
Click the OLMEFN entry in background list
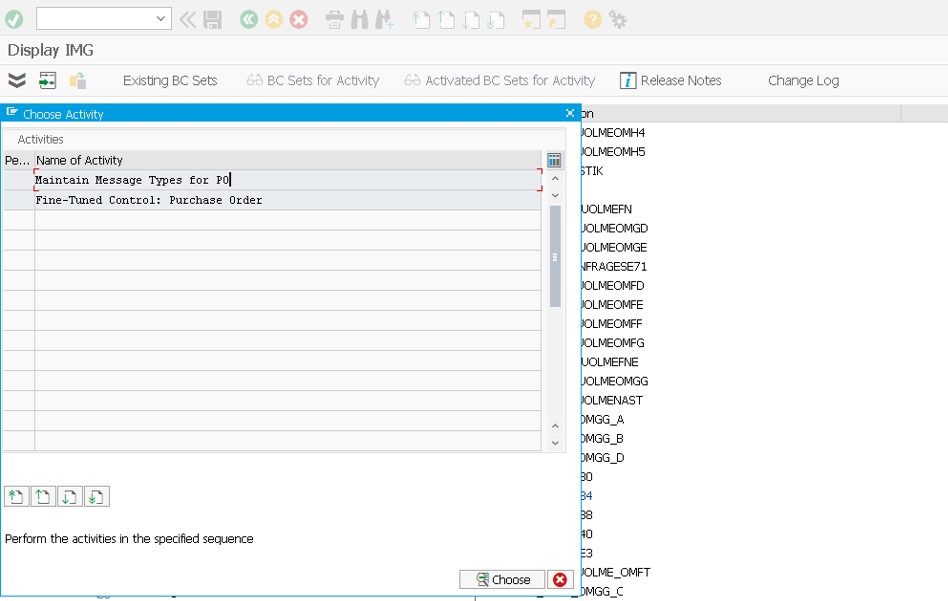click(606, 209)
